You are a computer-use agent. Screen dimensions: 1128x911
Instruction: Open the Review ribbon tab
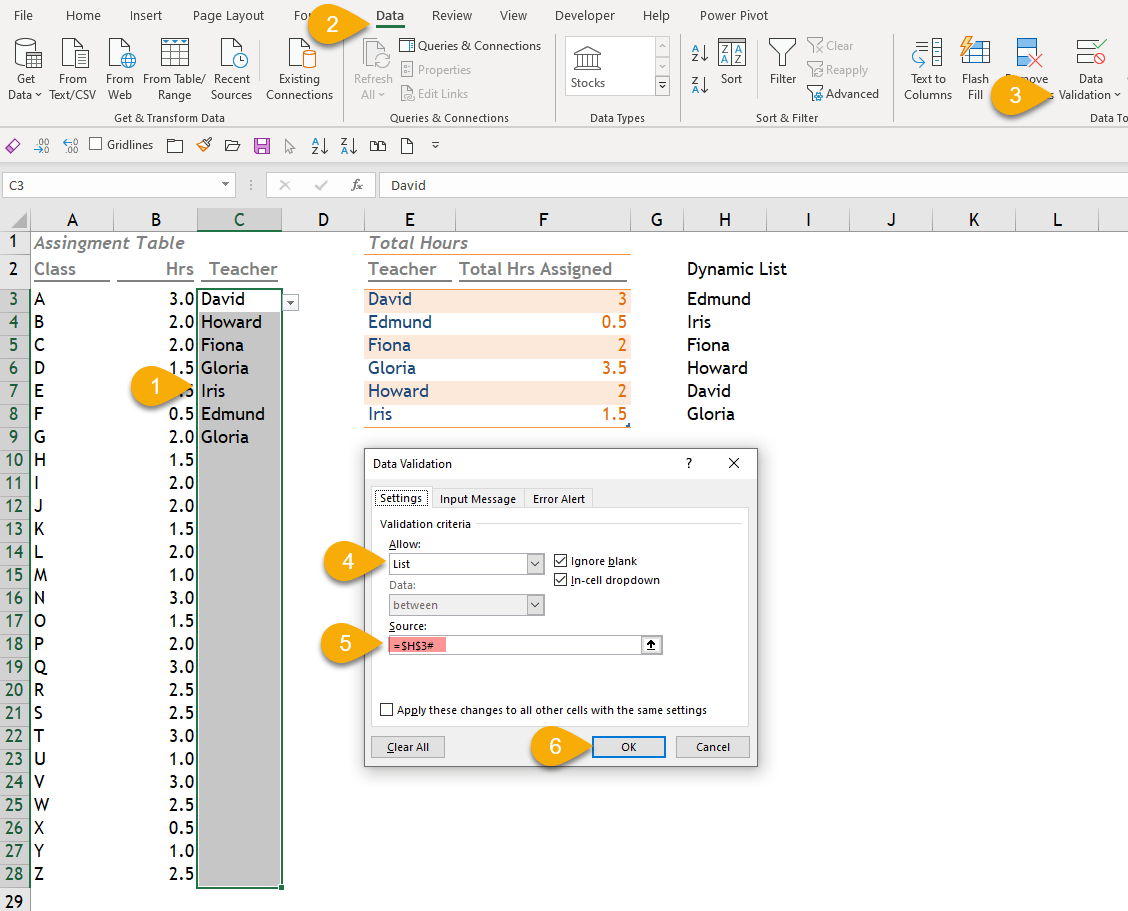coord(451,15)
